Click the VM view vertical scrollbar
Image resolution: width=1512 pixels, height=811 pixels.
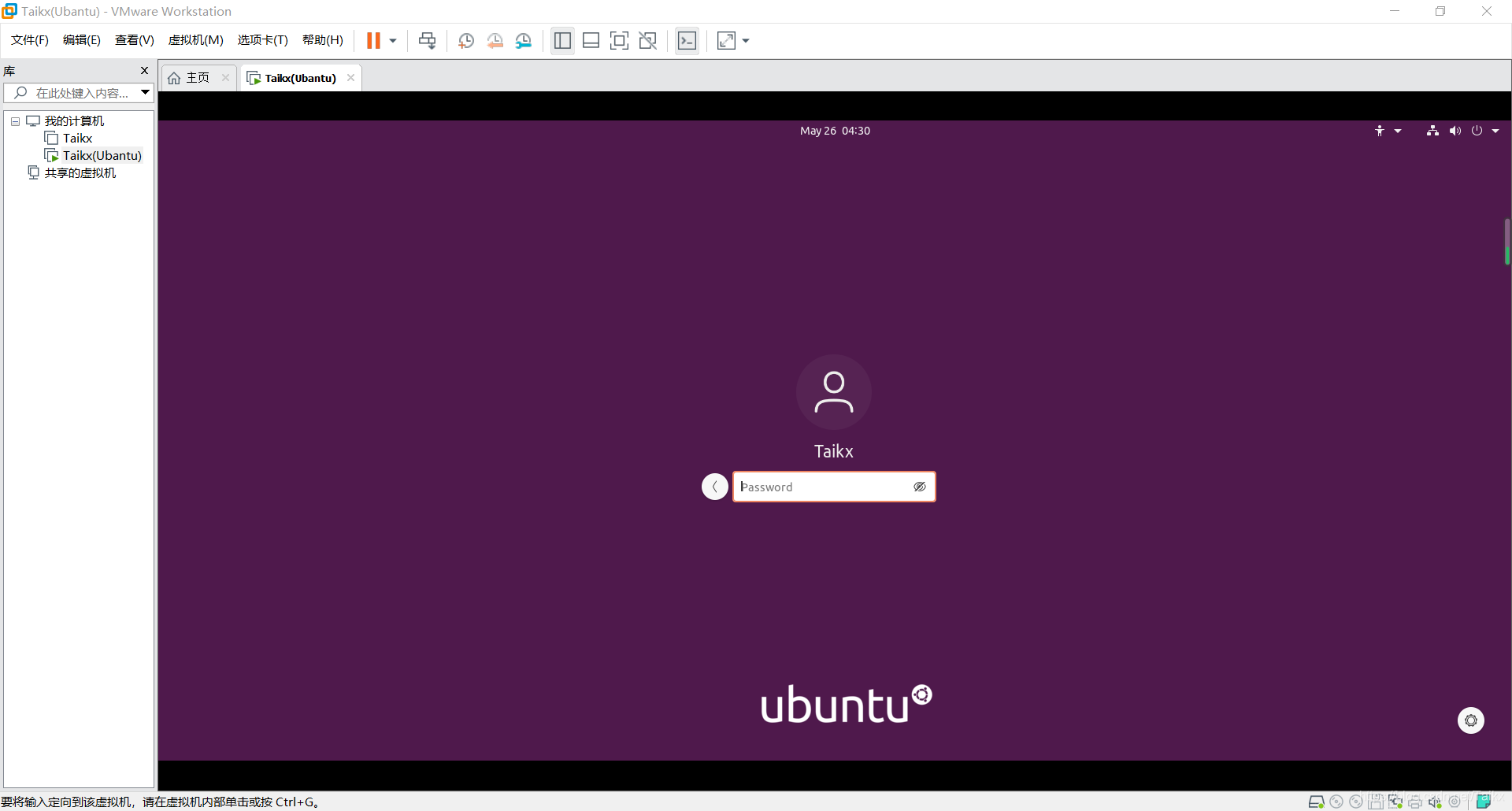pos(1507,242)
